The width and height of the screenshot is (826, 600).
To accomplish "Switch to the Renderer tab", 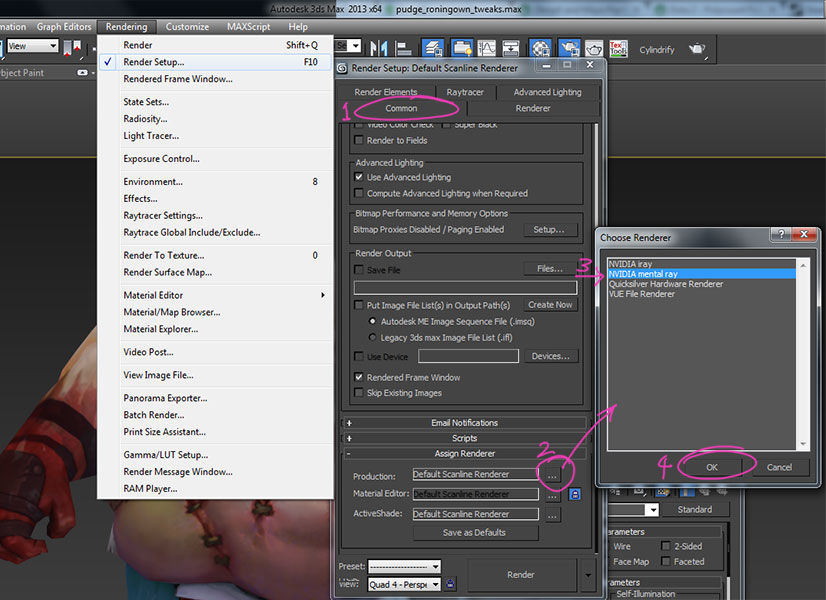I will point(533,108).
